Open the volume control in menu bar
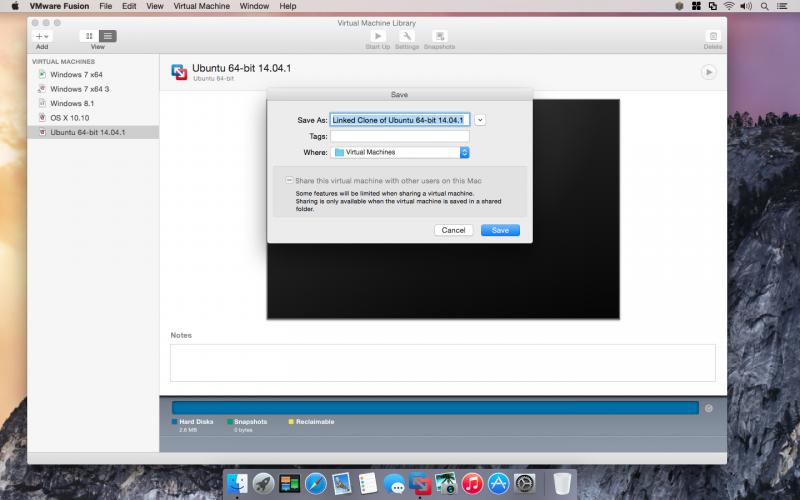800x500 pixels. coord(746,6)
